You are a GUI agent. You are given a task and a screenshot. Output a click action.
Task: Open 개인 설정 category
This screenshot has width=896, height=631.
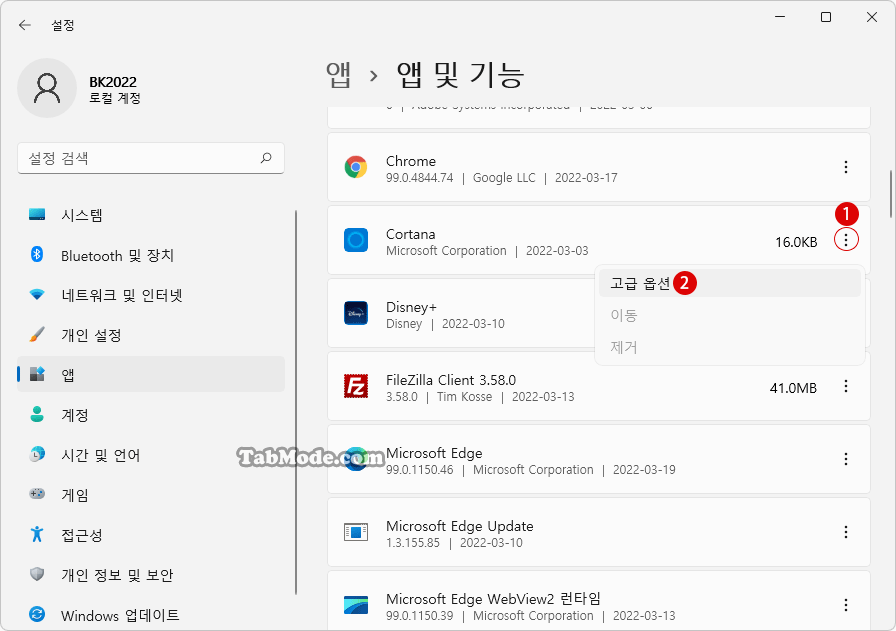pos(151,336)
